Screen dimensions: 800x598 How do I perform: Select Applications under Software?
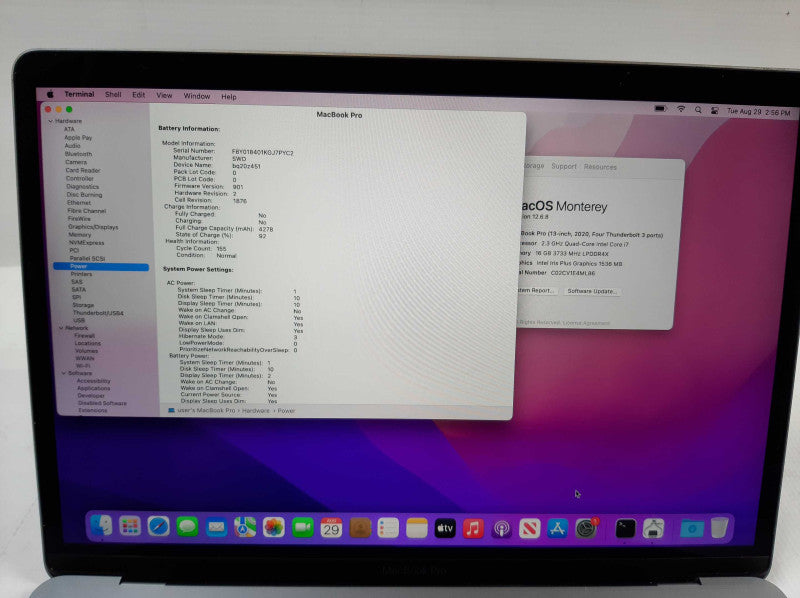pyautogui.click(x=93, y=388)
